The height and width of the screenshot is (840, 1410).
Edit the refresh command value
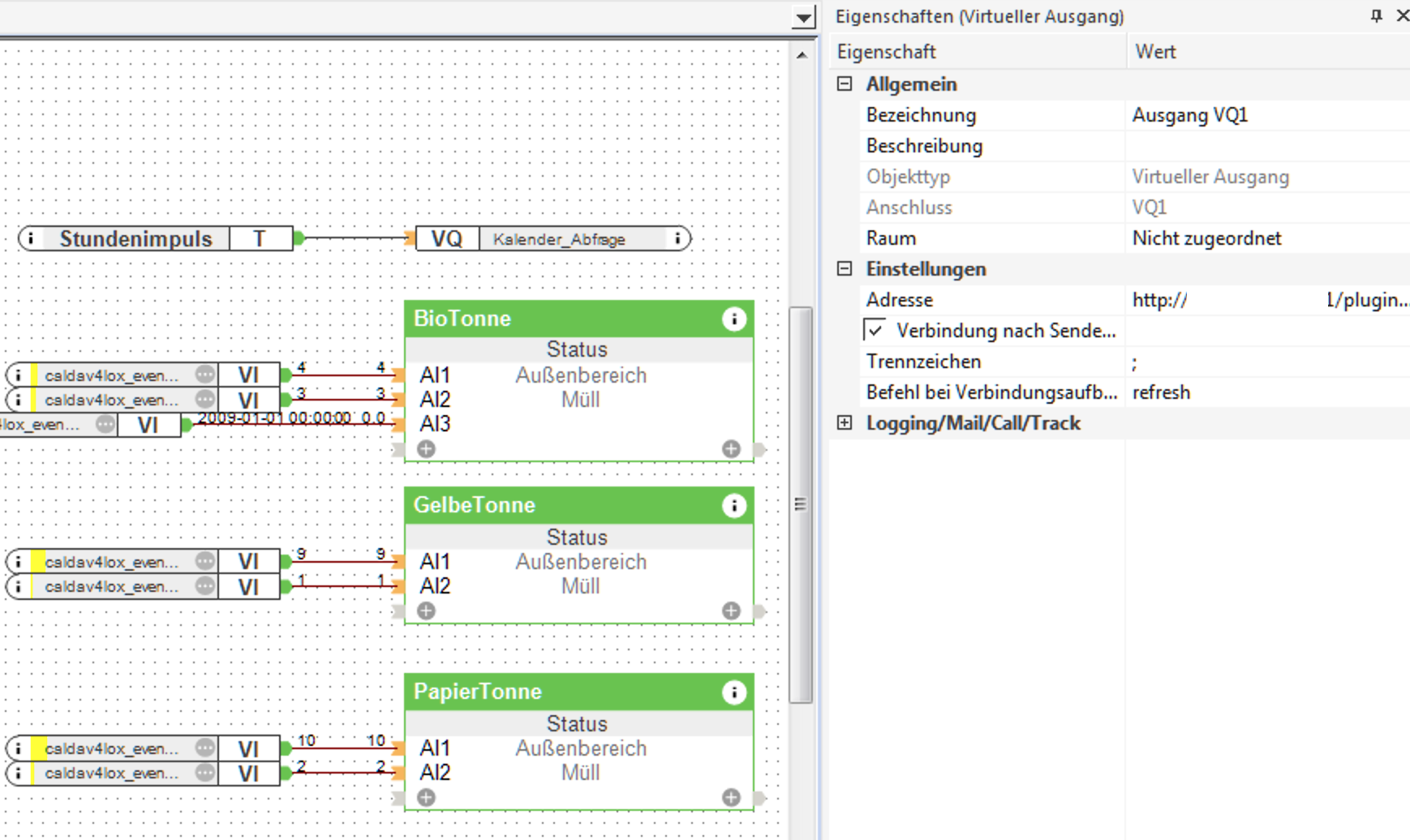pyautogui.click(x=1268, y=392)
